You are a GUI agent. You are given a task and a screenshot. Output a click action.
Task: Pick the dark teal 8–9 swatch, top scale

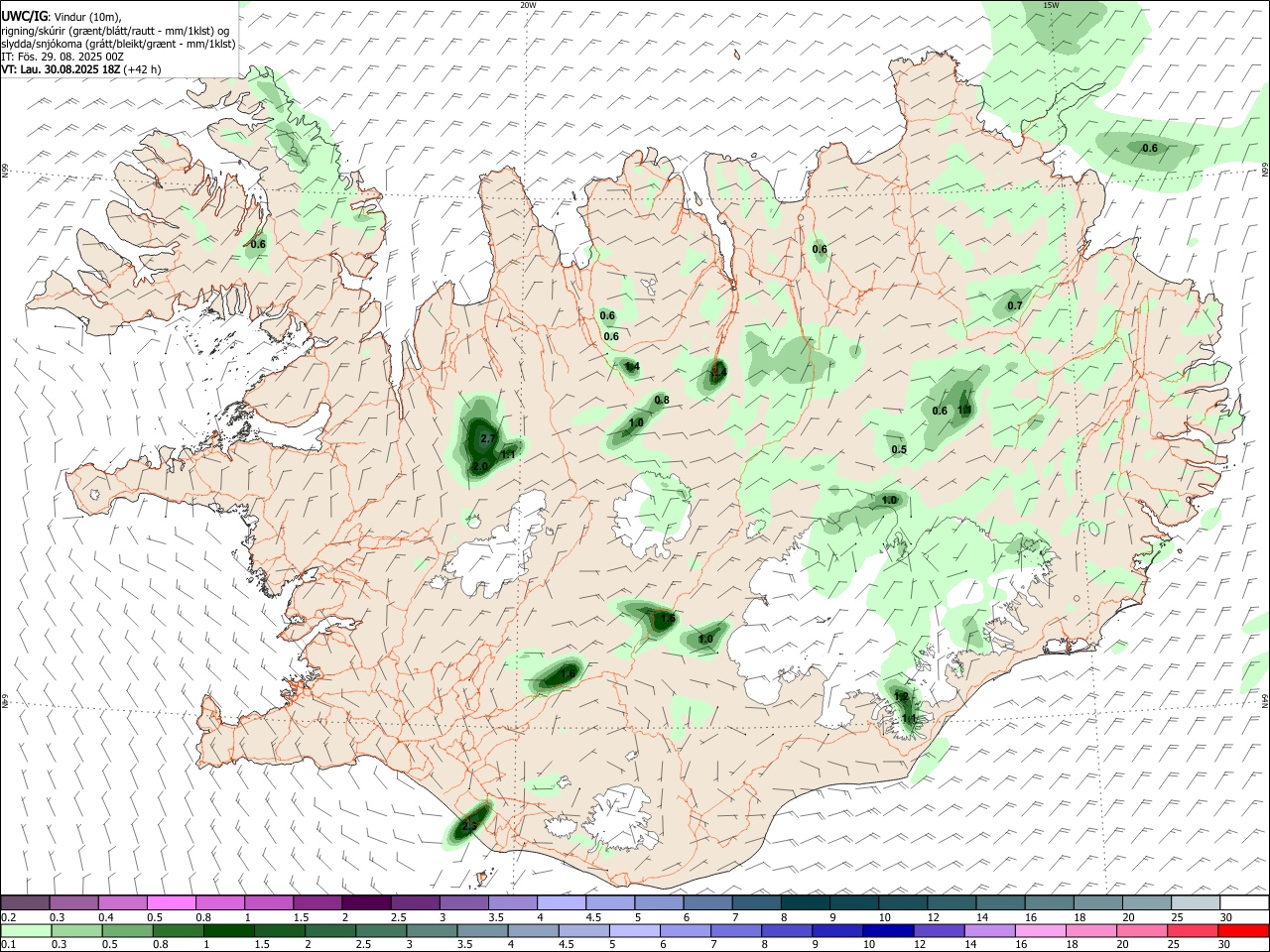point(805,902)
